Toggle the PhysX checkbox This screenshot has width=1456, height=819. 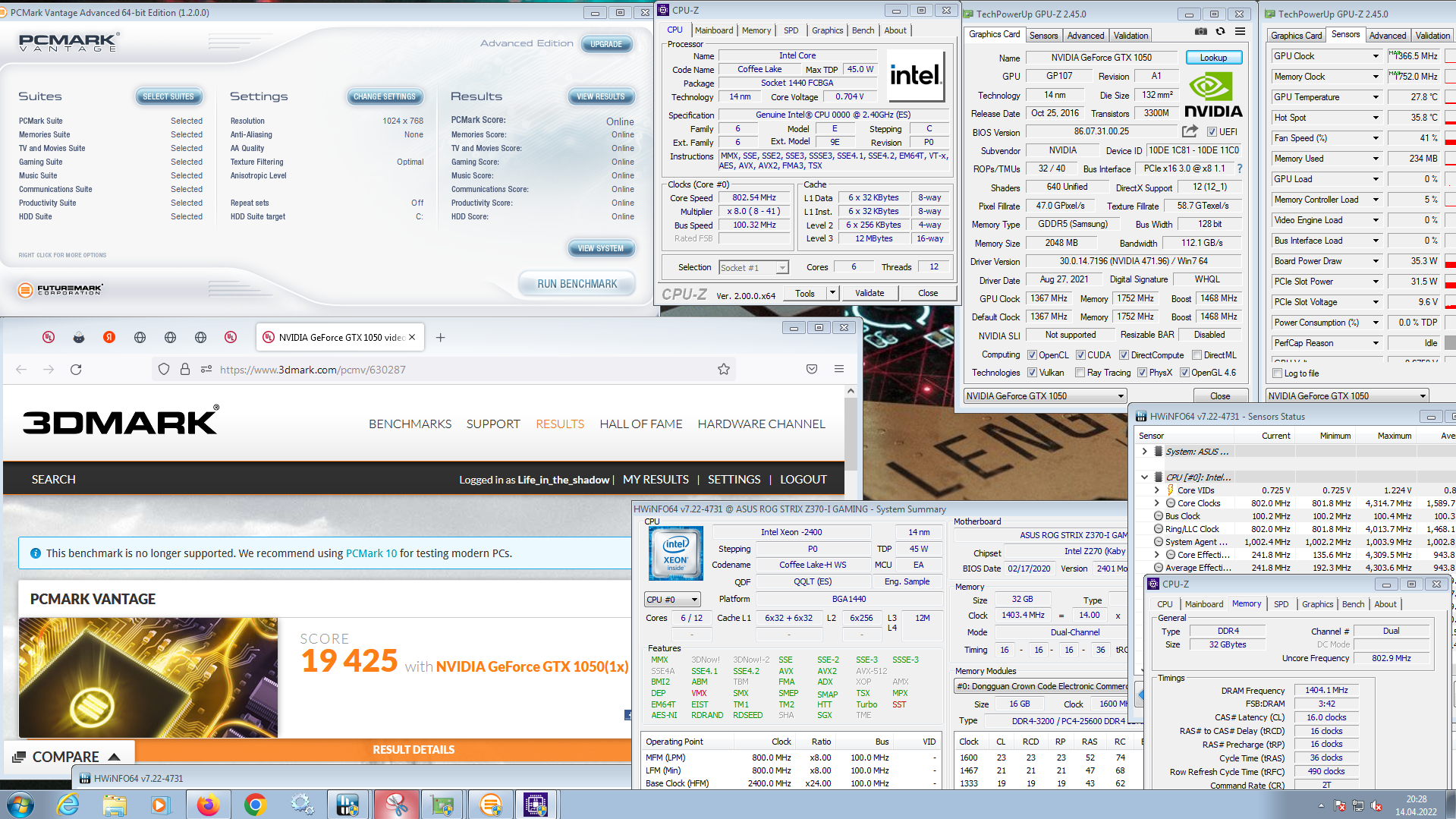(1142, 373)
